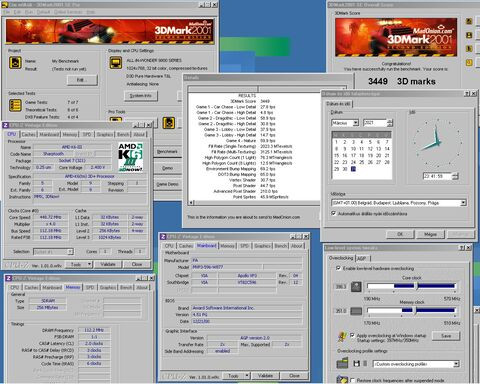Click the Core clock slider handle

416,286
